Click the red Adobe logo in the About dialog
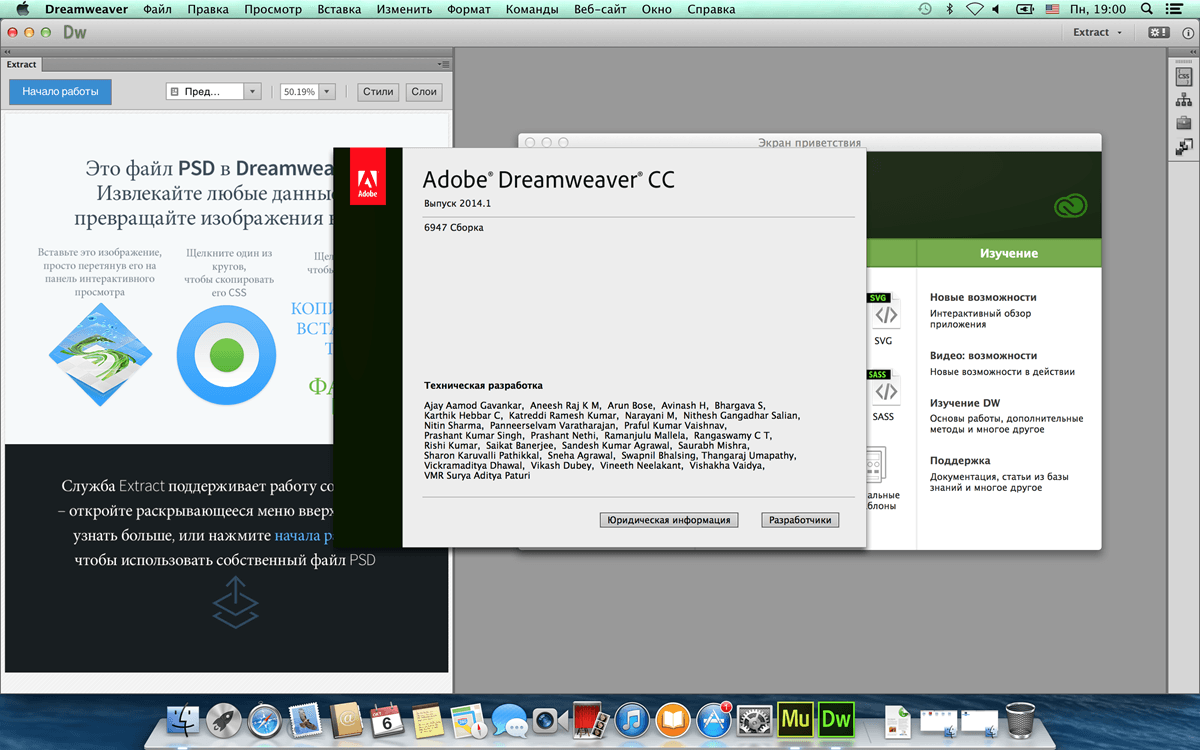Viewport: 1200px width, 750px height. pyautogui.click(x=367, y=176)
